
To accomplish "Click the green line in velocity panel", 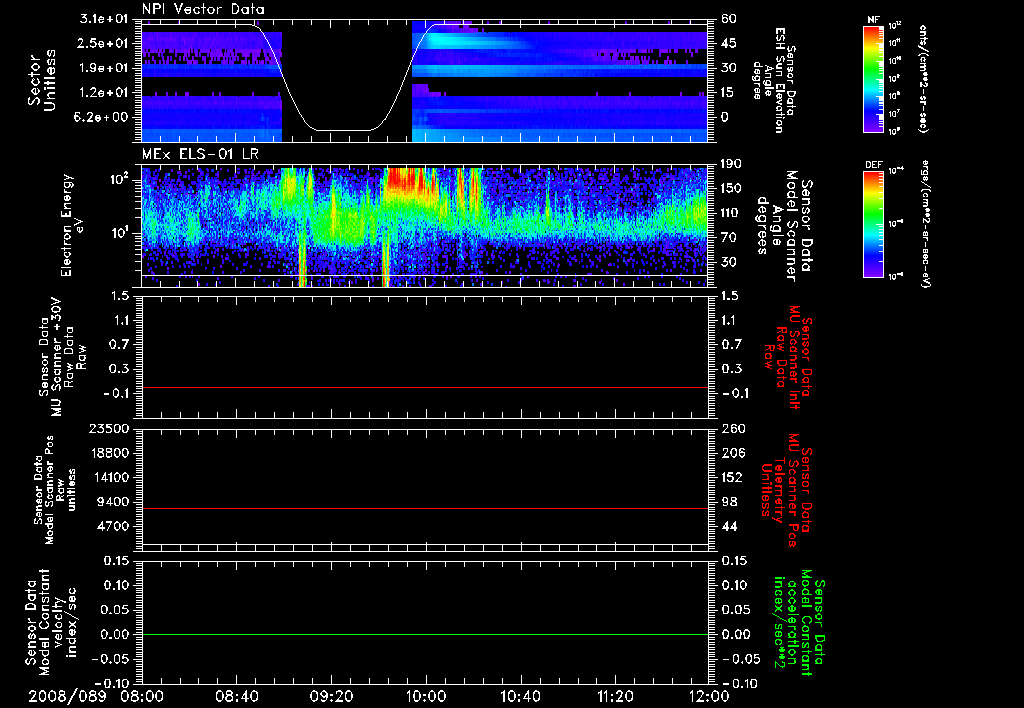I will pyautogui.click(x=425, y=634).
